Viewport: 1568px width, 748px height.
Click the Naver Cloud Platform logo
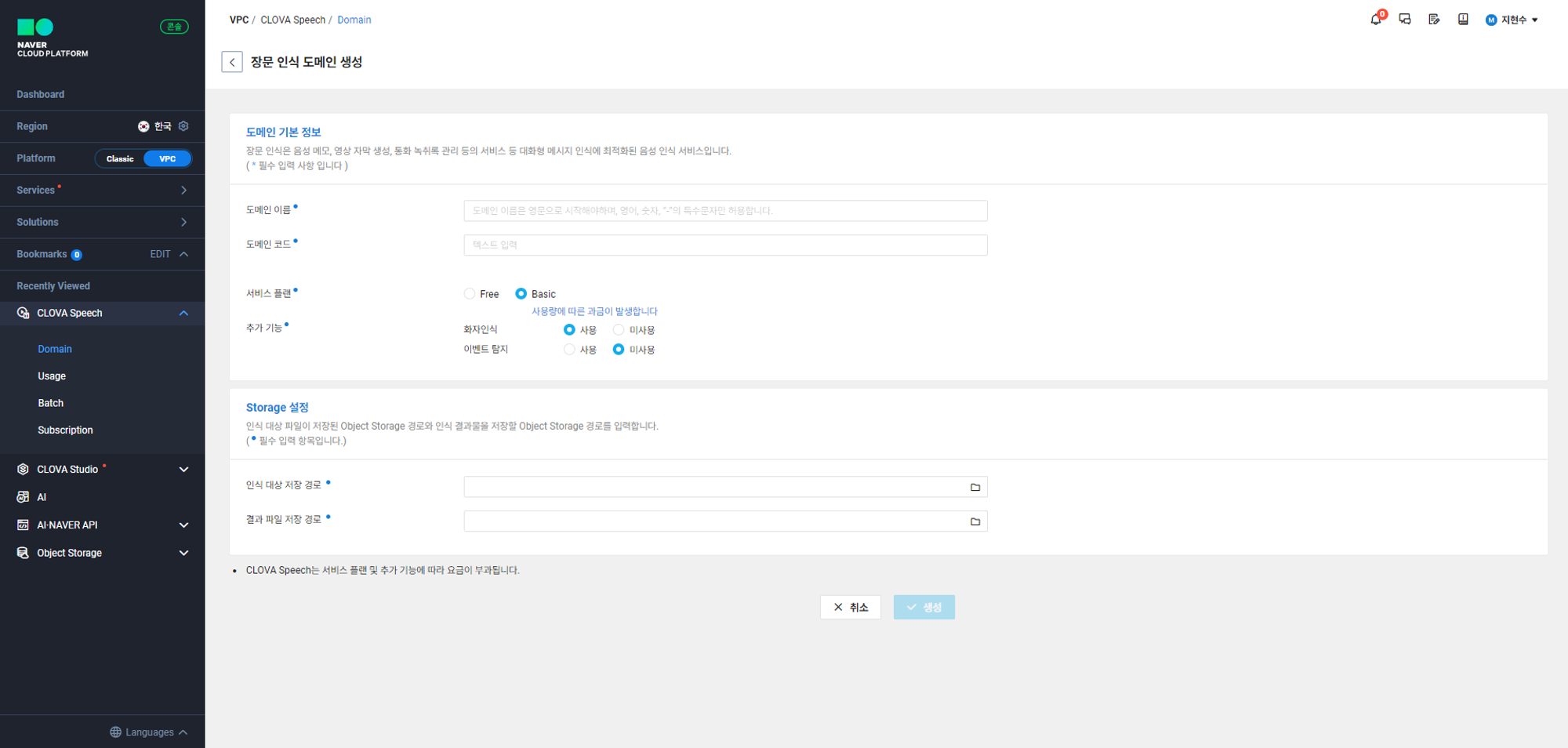pyautogui.click(x=53, y=38)
